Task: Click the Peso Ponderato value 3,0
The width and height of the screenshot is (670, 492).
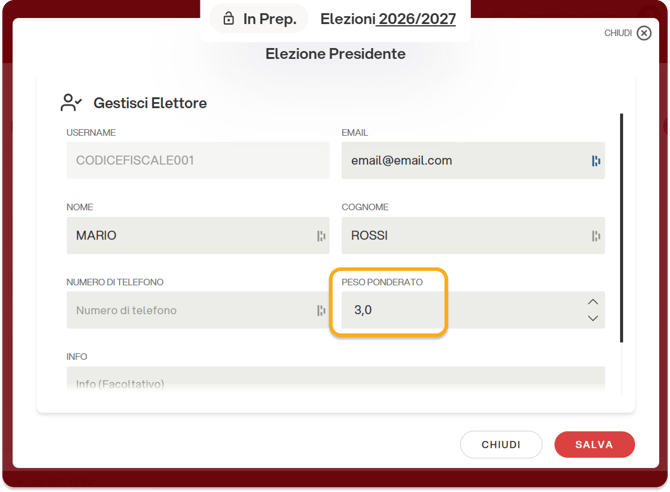Action: pos(363,310)
